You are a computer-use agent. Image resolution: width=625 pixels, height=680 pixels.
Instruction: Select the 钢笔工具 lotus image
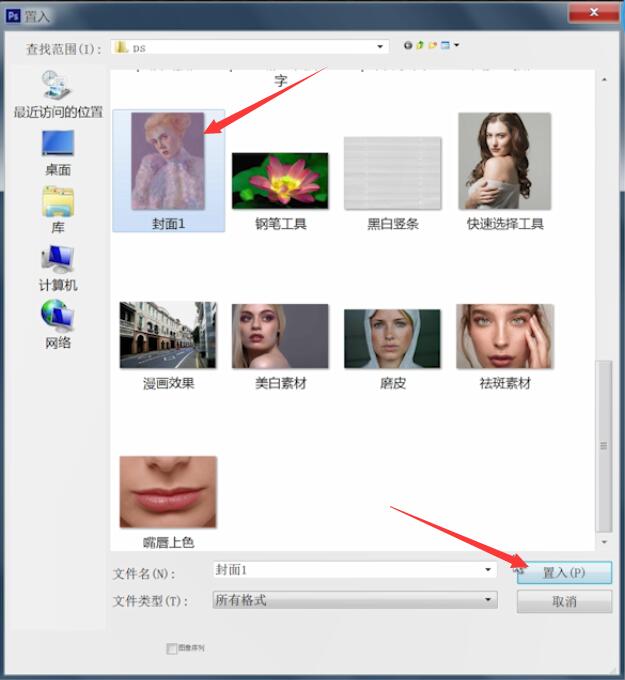point(280,180)
